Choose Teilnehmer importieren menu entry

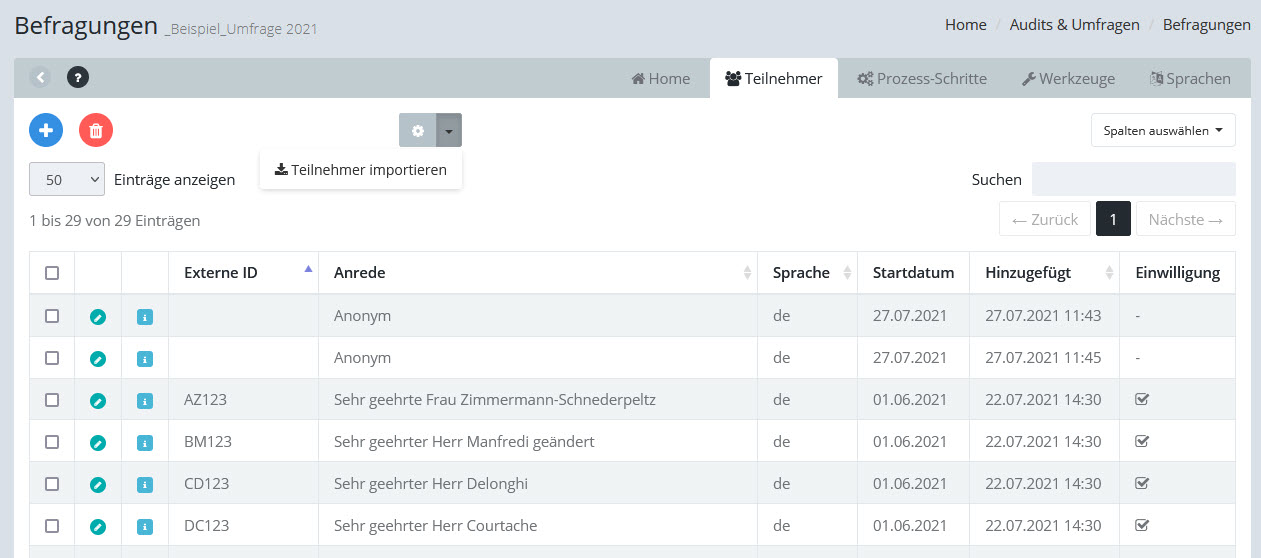(x=361, y=169)
